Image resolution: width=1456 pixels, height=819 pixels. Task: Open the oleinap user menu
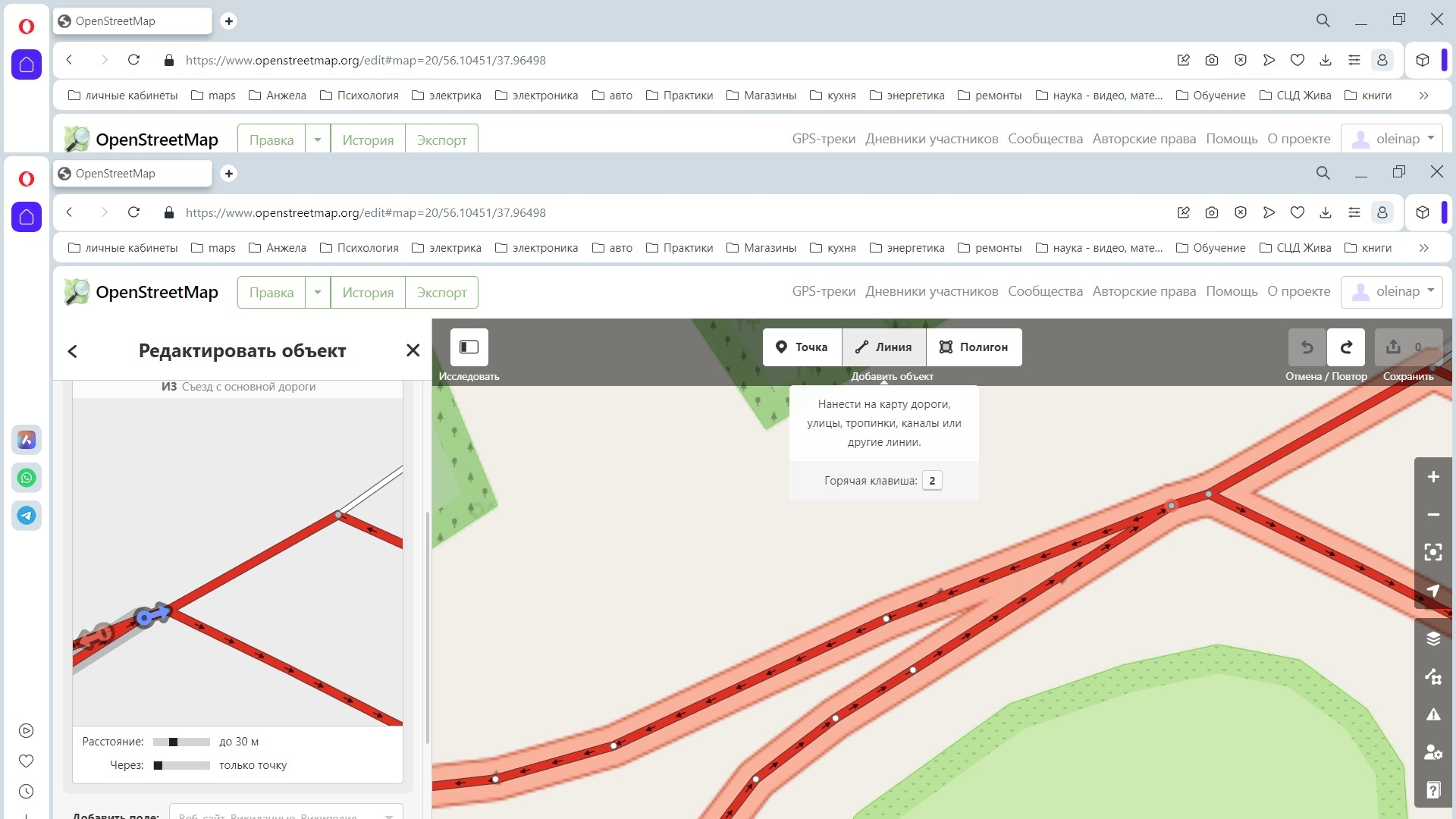[x=1392, y=292]
